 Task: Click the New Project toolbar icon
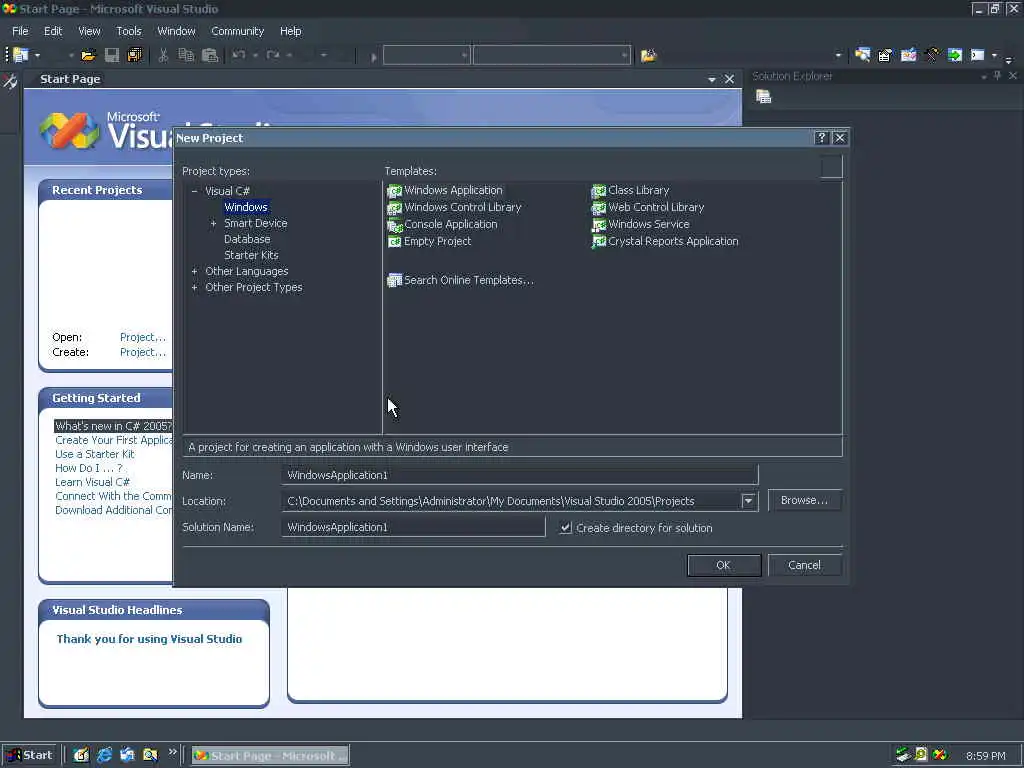click(x=20, y=56)
